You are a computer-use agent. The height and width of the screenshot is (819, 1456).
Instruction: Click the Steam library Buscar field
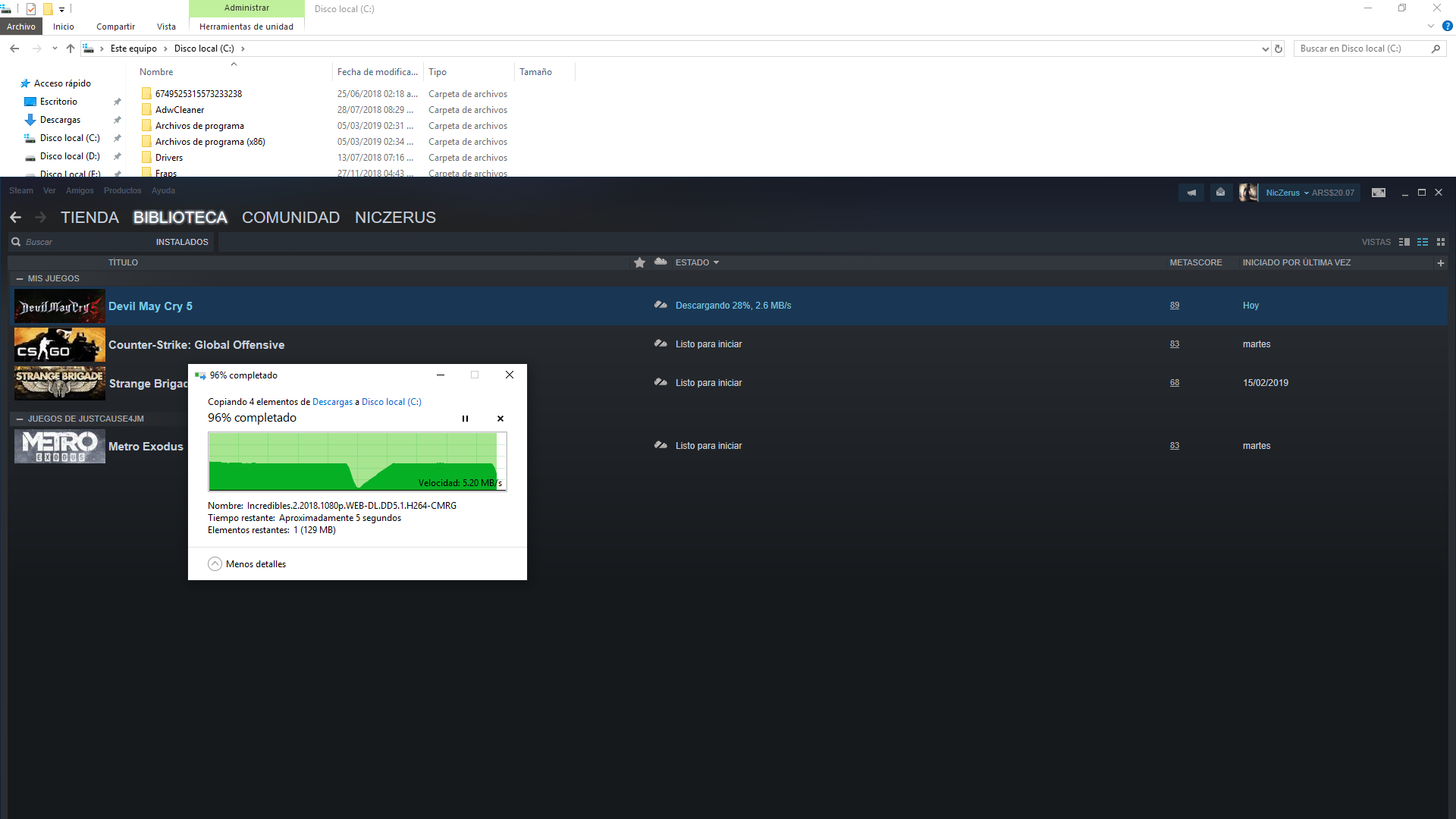(x=80, y=242)
